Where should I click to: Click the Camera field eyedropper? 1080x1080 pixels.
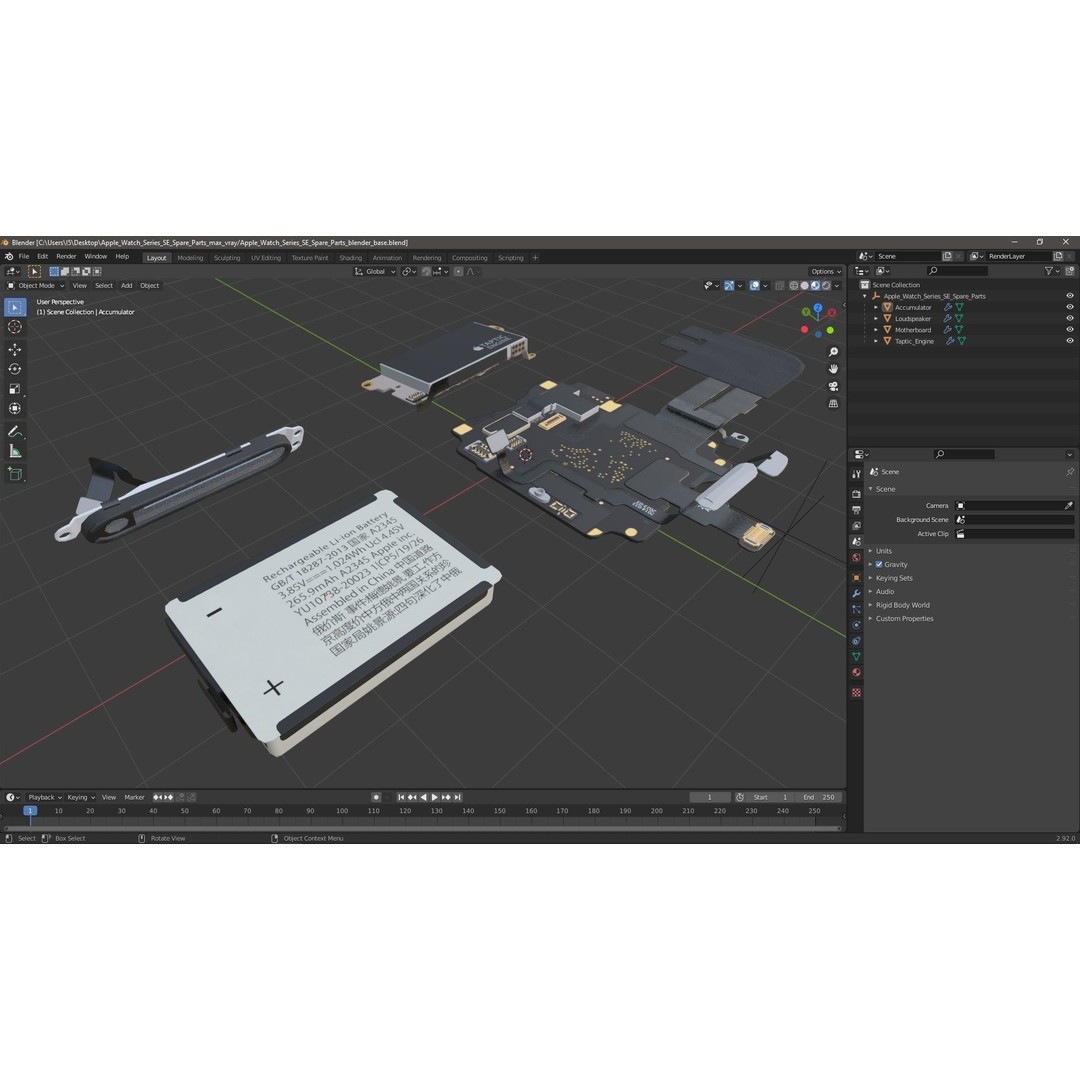tap(1068, 506)
